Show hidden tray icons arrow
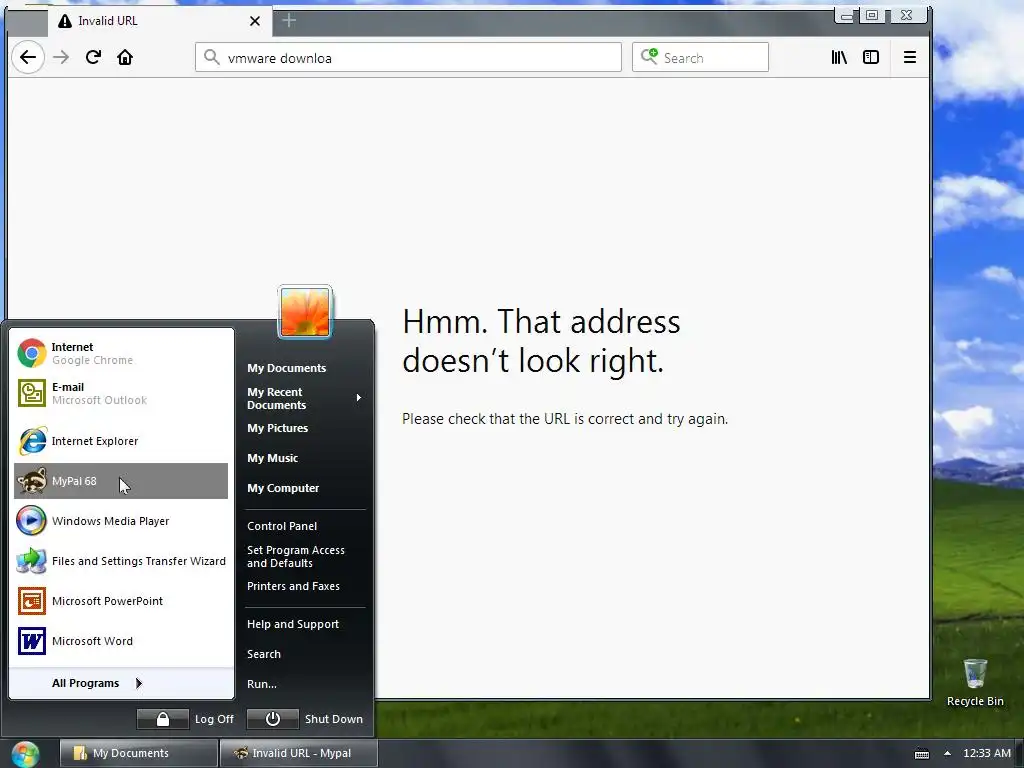1024x768 pixels. 947,754
